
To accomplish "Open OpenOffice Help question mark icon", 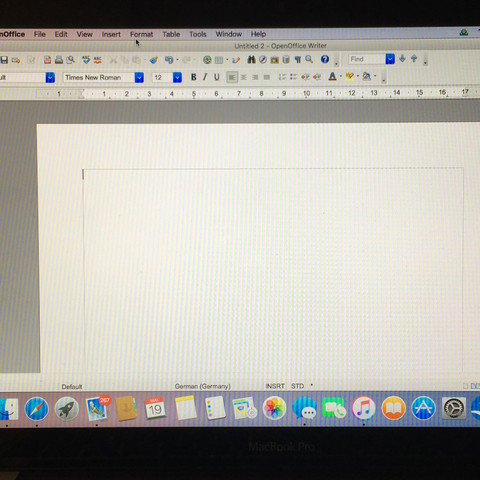I will coord(325,59).
